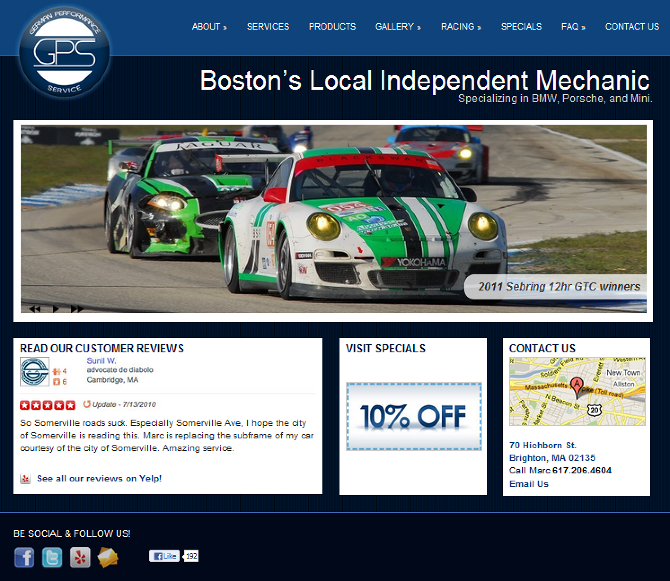Open the Products menu item
Screen dimensions: 670x581
(x=332, y=27)
